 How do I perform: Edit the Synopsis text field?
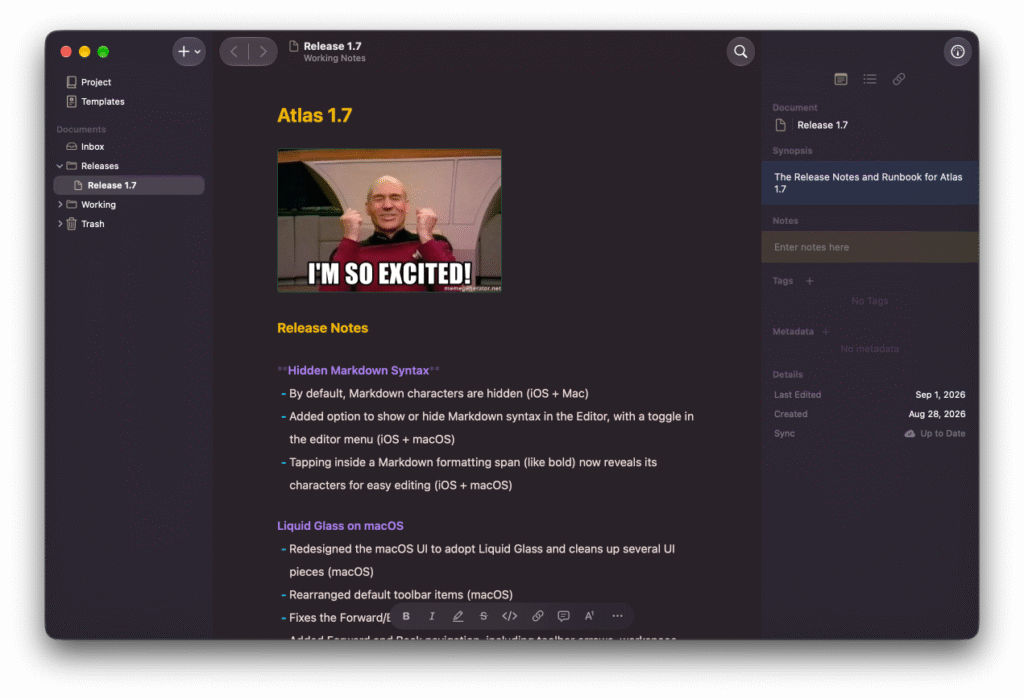click(x=870, y=183)
